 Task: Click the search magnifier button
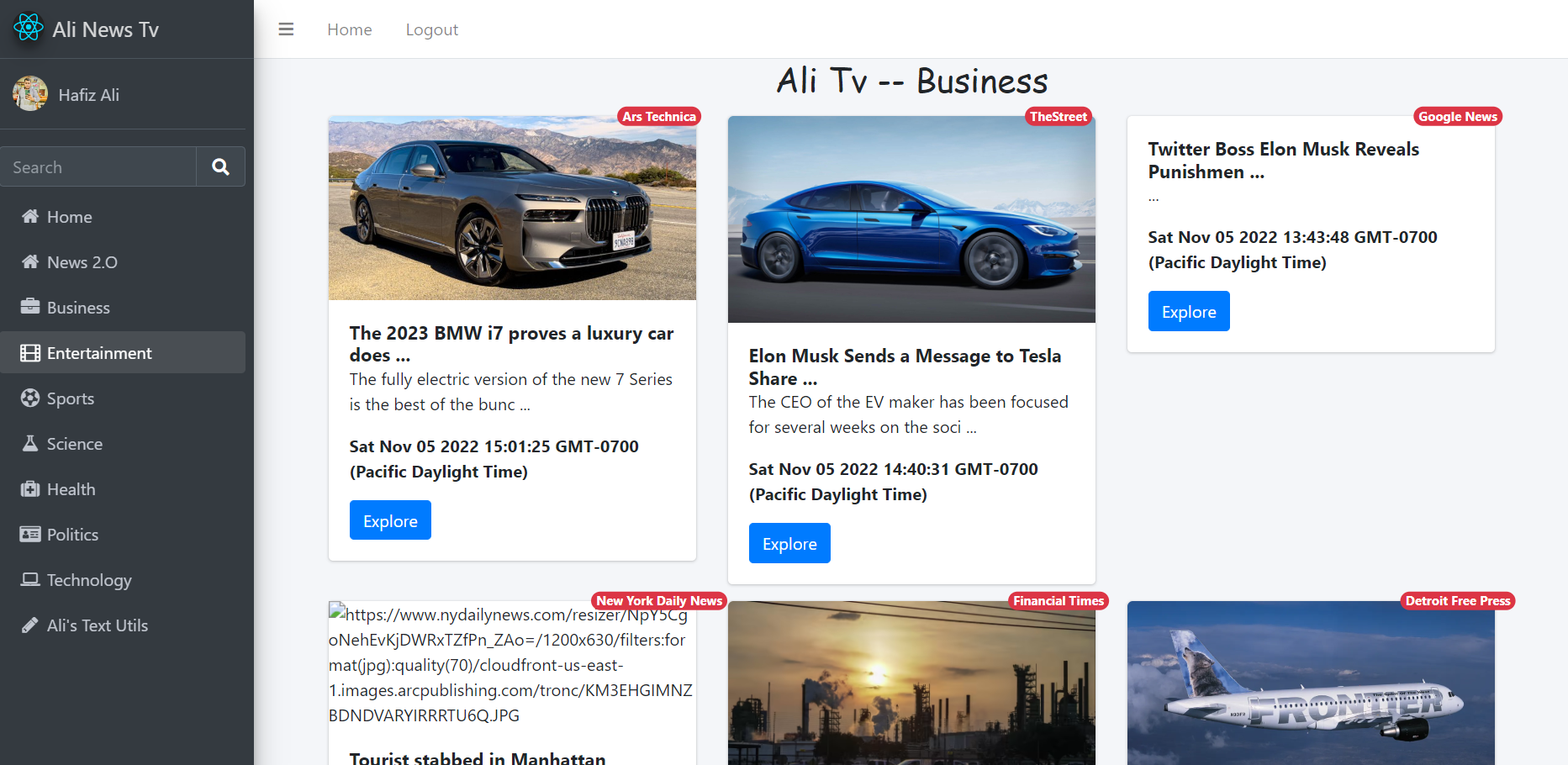click(220, 167)
